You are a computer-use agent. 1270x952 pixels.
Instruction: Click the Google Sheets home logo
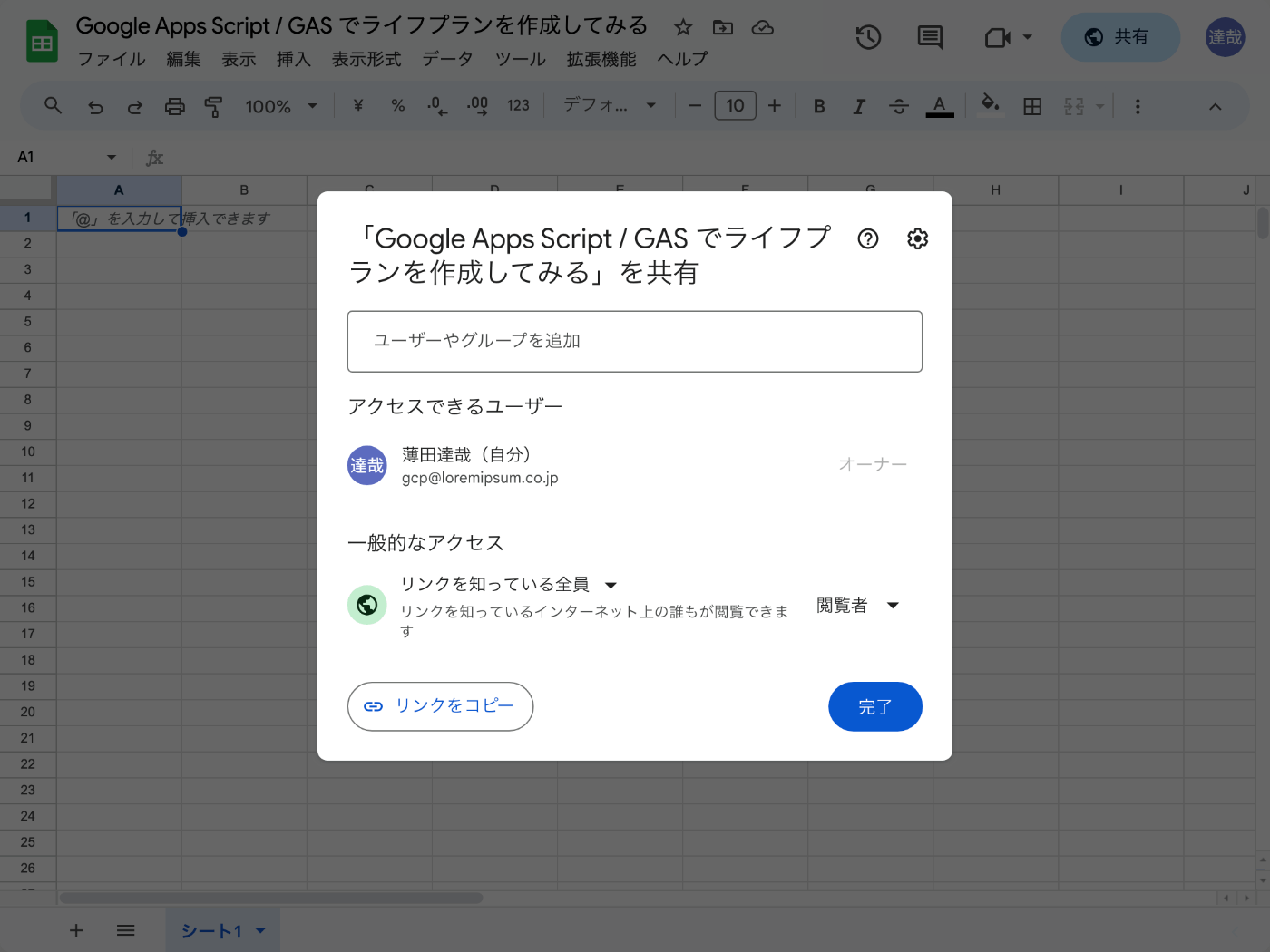point(42,42)
